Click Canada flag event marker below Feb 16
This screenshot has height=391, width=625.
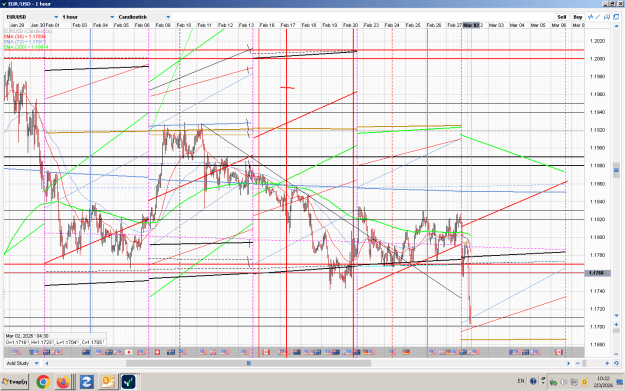coord(266,352)
